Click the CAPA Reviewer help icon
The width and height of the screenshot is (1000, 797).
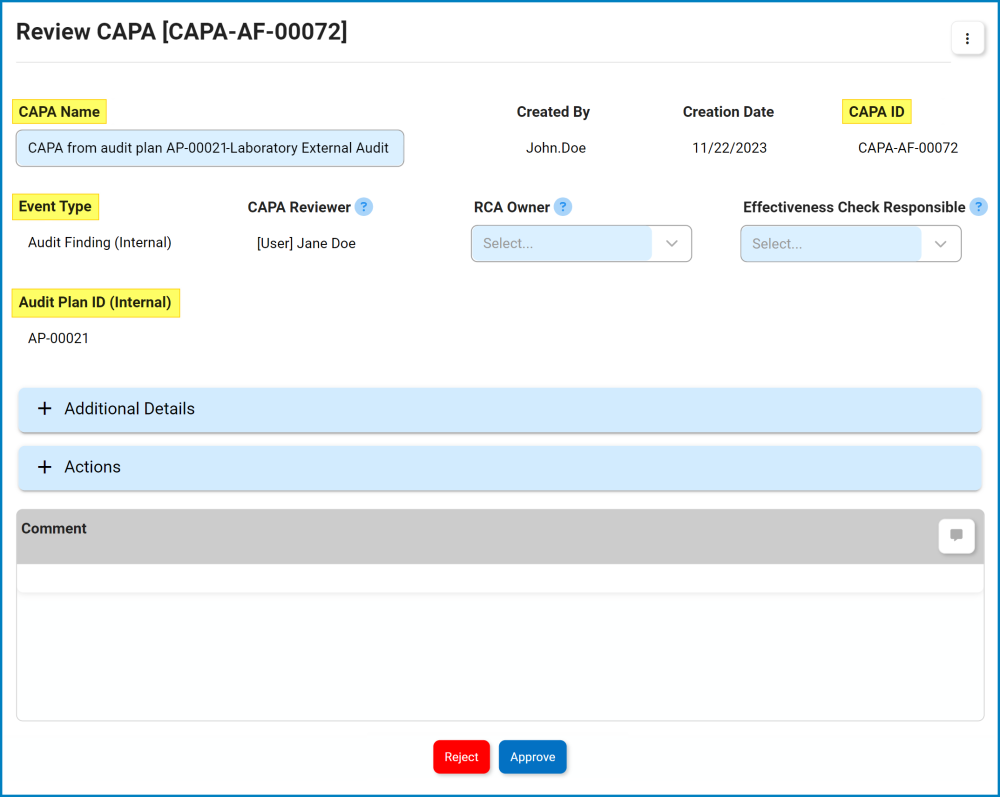click(364, 206)
